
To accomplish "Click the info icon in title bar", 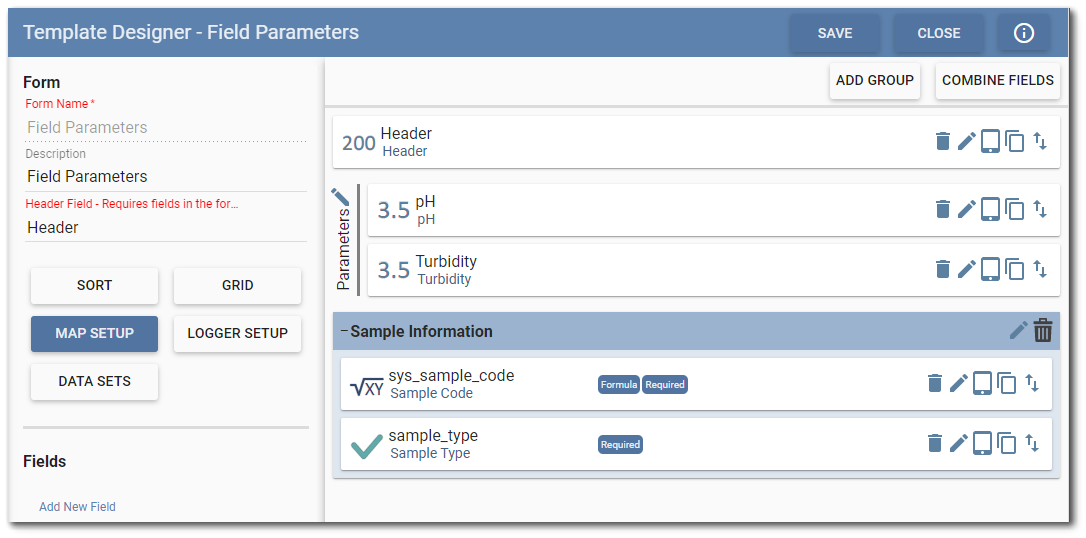I will click(1023, 33).
